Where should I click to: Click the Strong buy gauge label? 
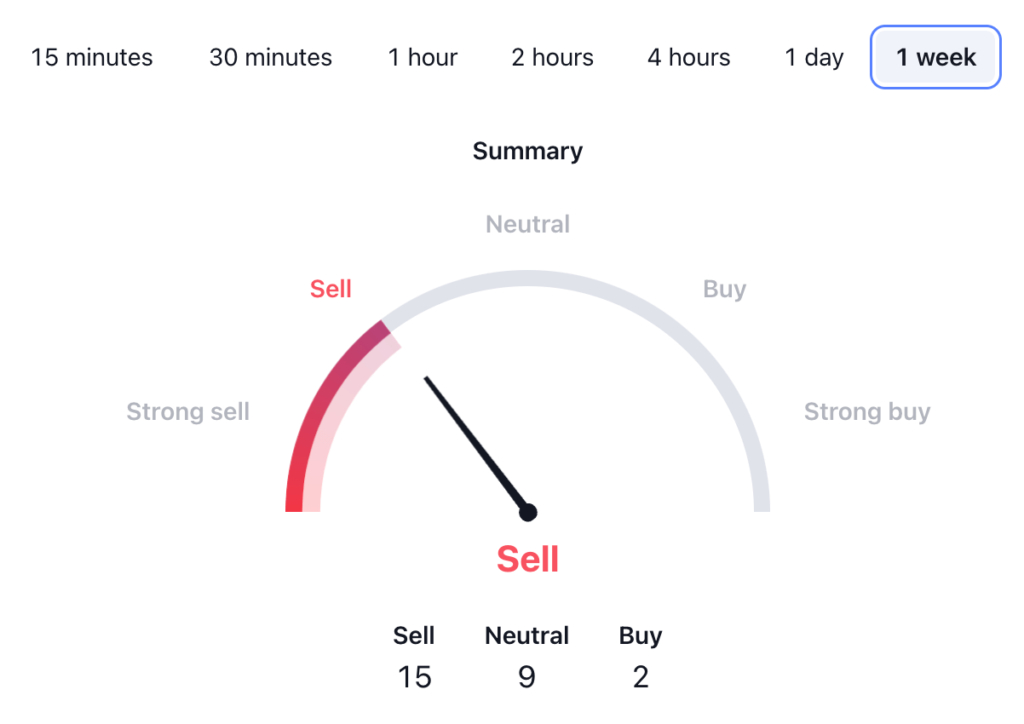[867, 411]
